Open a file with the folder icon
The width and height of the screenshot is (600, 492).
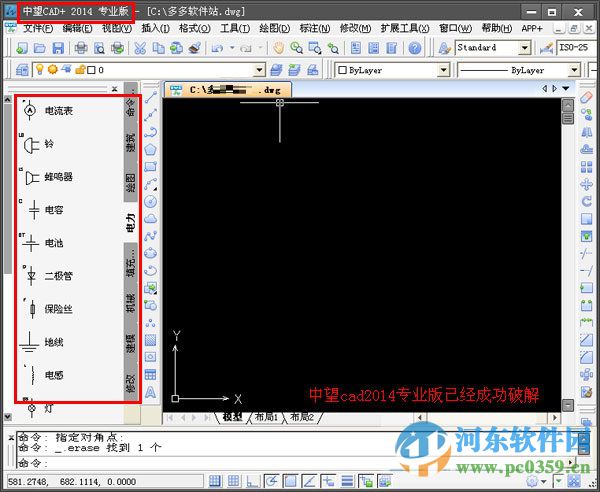(x=40, y=48)
